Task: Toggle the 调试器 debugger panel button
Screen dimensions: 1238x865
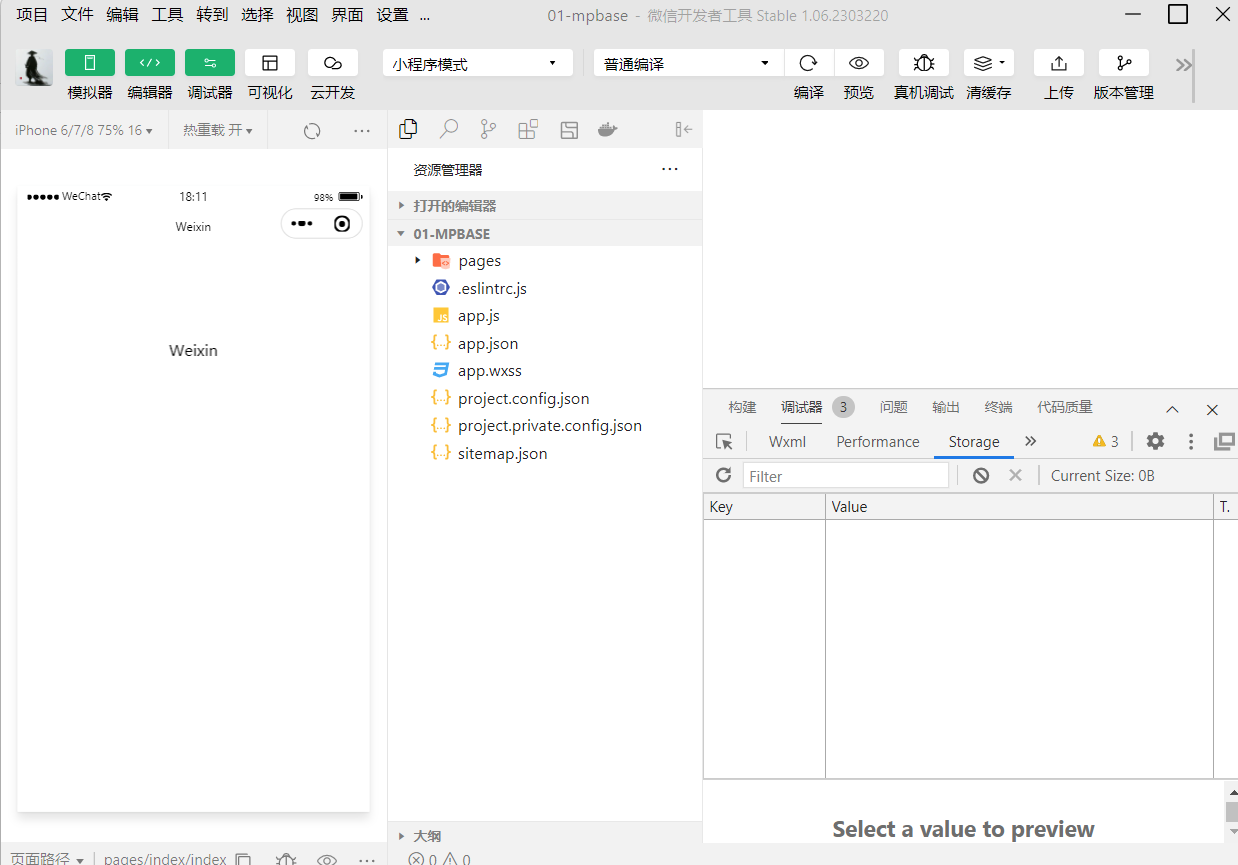Action: point(210,63)
